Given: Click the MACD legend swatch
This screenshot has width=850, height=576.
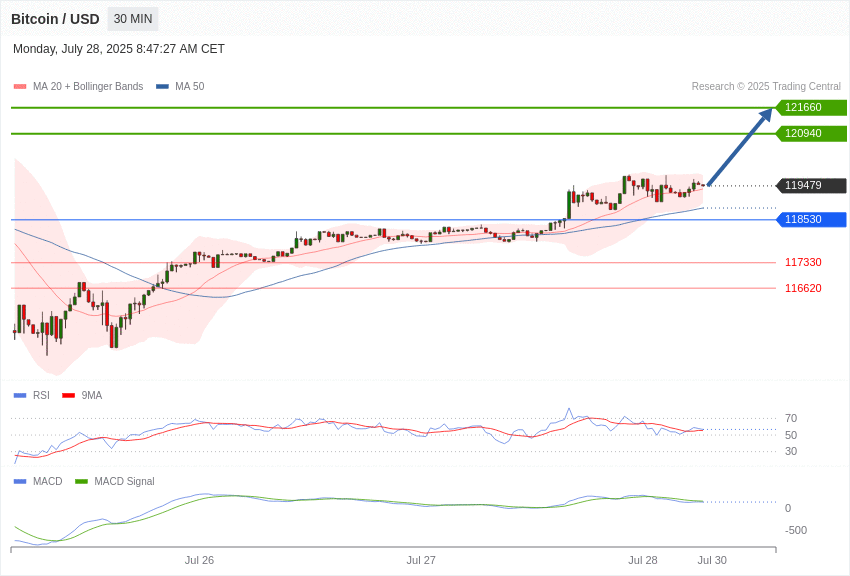Looking at the screenshot, I should 20,482.
